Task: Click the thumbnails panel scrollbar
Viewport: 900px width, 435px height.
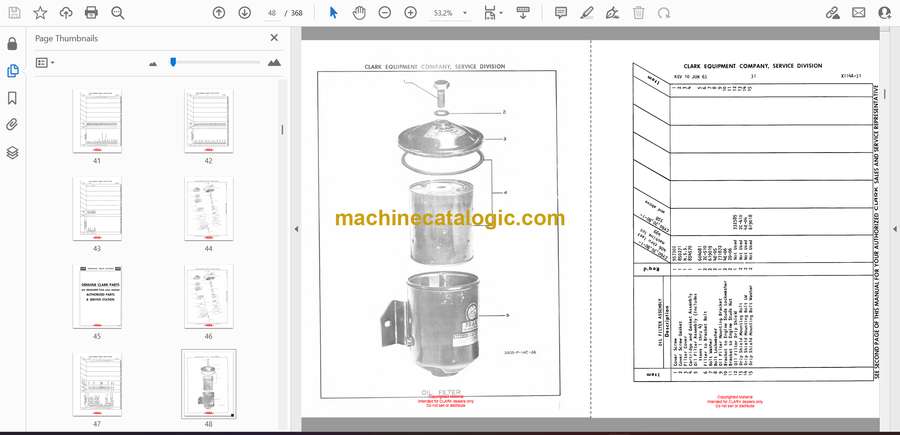Action: pyautogui.click(x=282, y=130)
